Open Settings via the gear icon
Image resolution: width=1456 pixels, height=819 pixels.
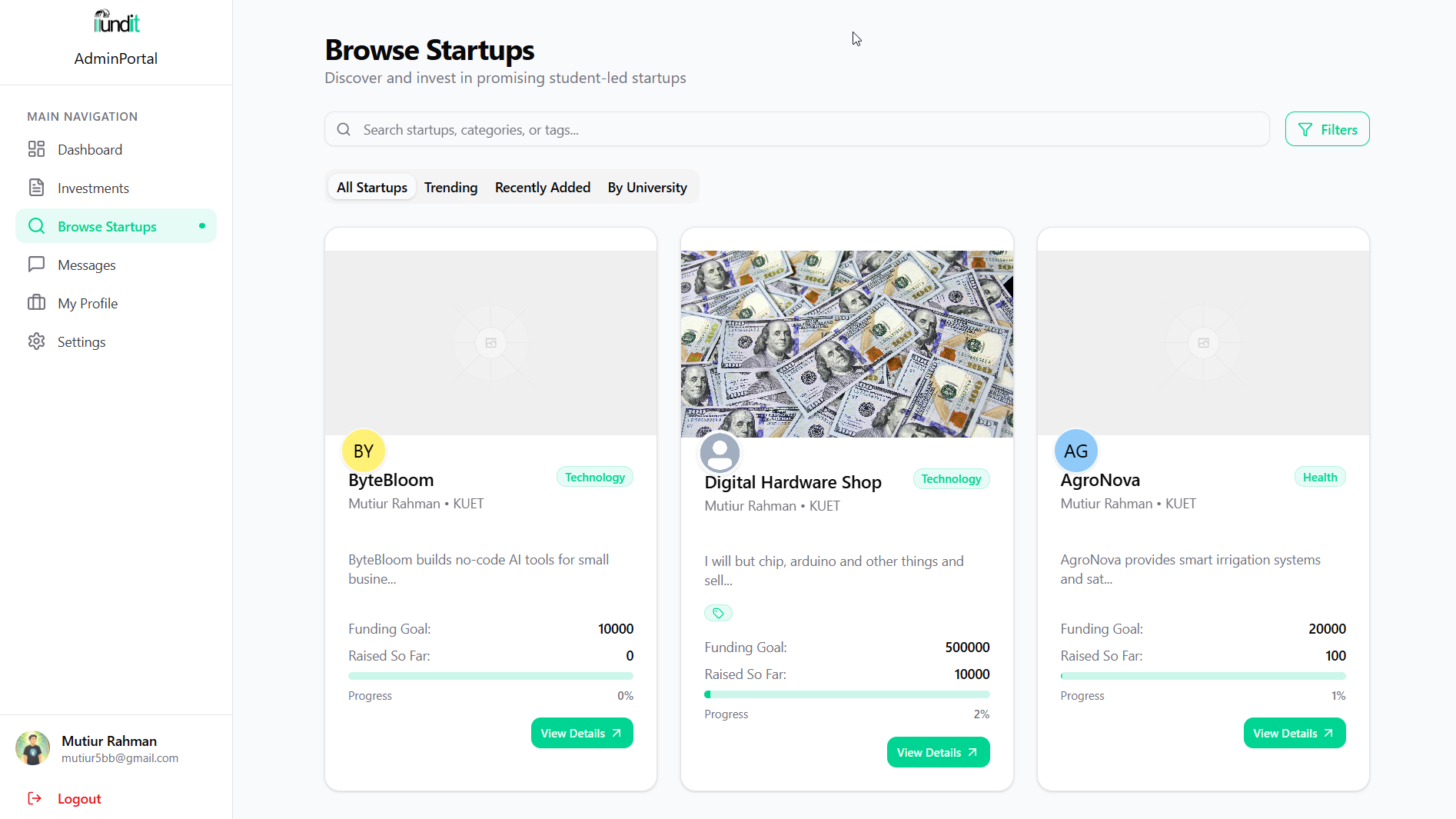pyautogui.click(x=36, y=341)
